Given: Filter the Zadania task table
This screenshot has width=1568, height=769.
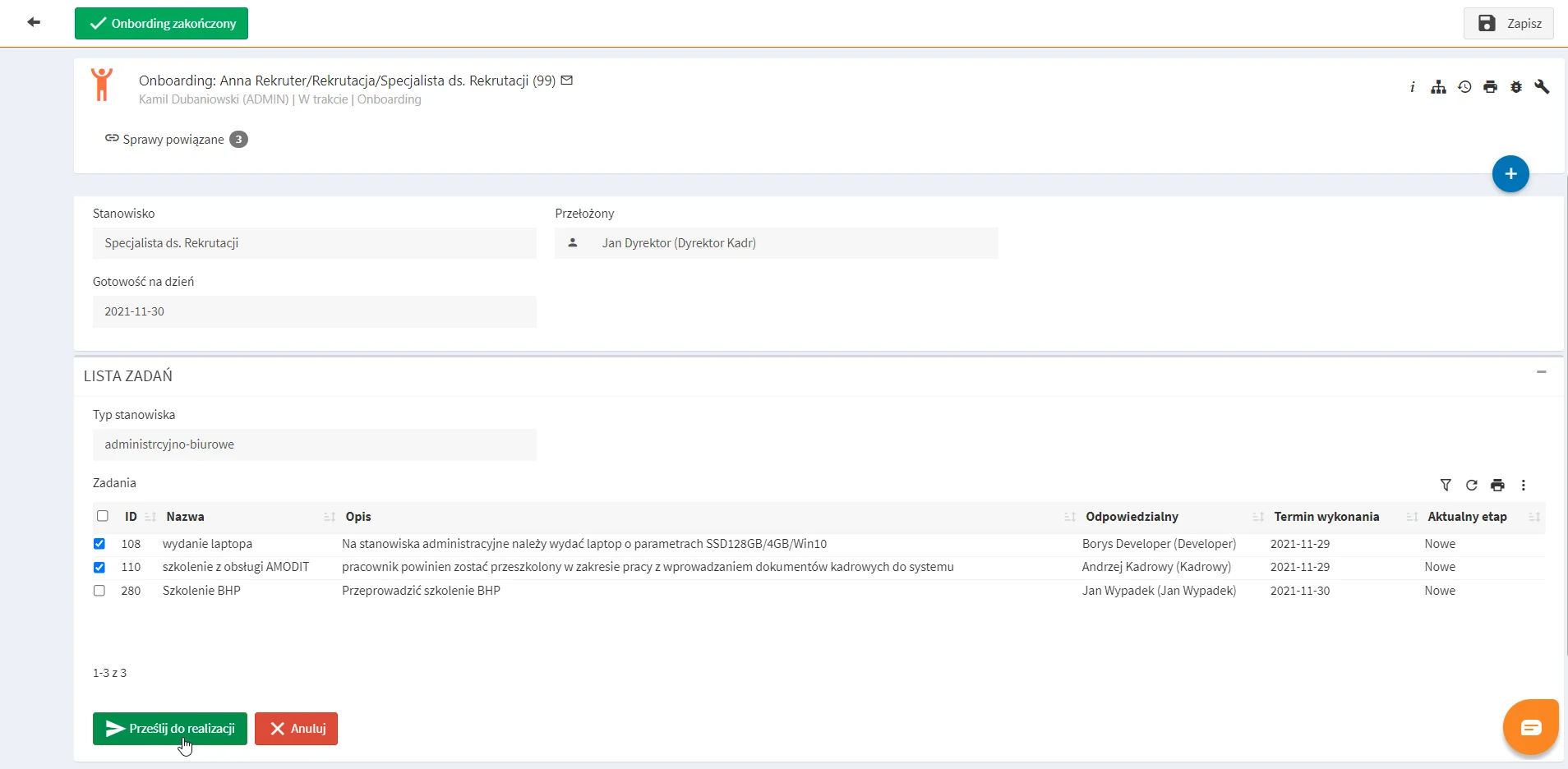Looking at the screenshot, I should pyautogui.click(x=1446, y=485).
